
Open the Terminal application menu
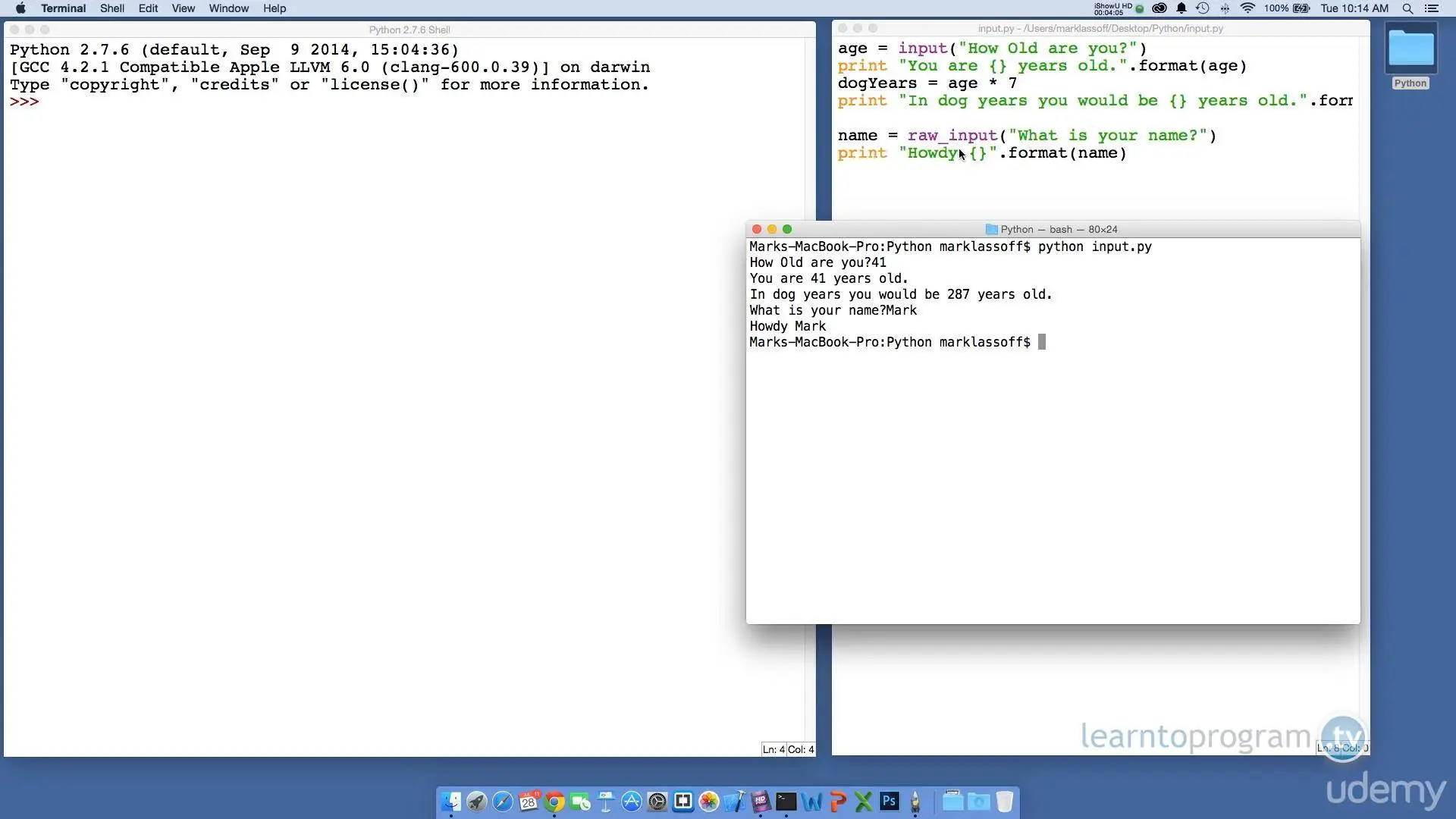(x=63, y=8)
